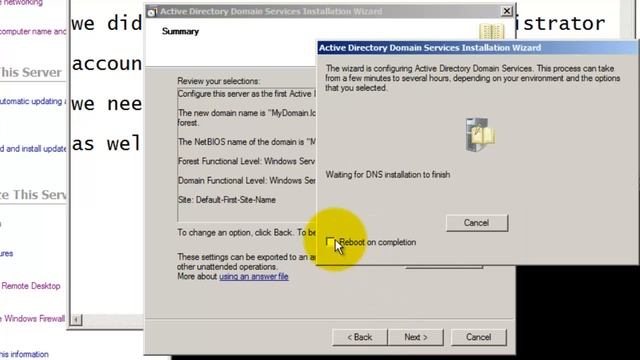The image size is (640, 360).
Task: Select the 'Domain Functional Level' line
Action: click(247, 180)
